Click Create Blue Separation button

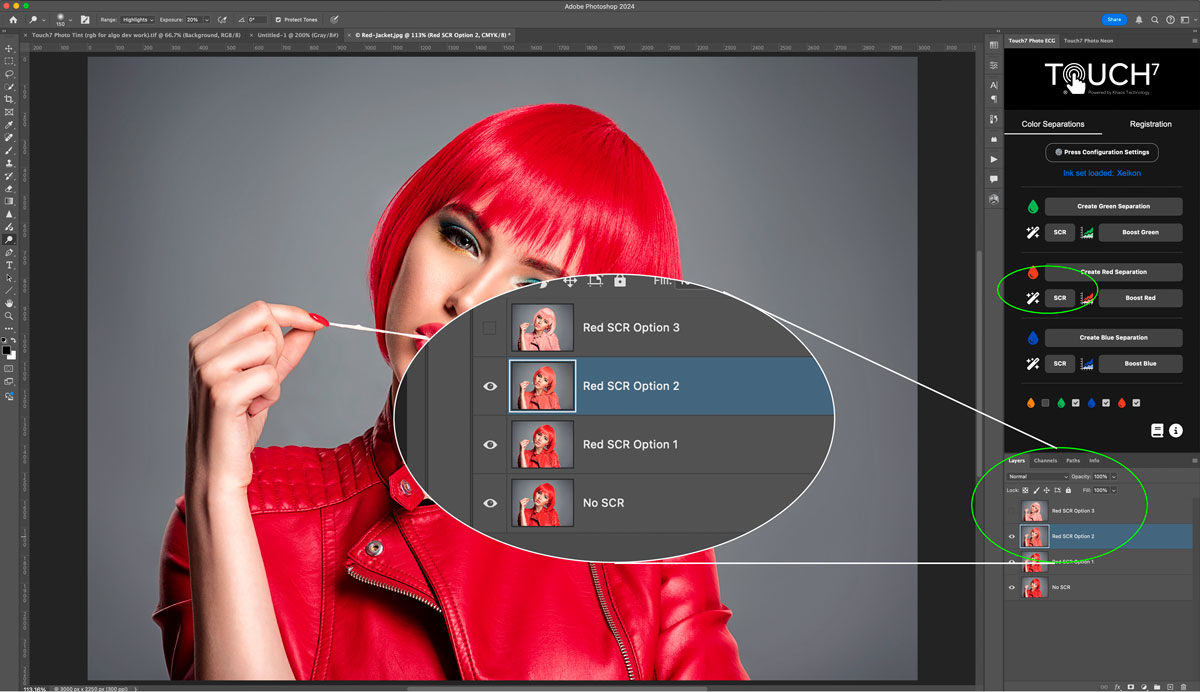[1113, 337]
